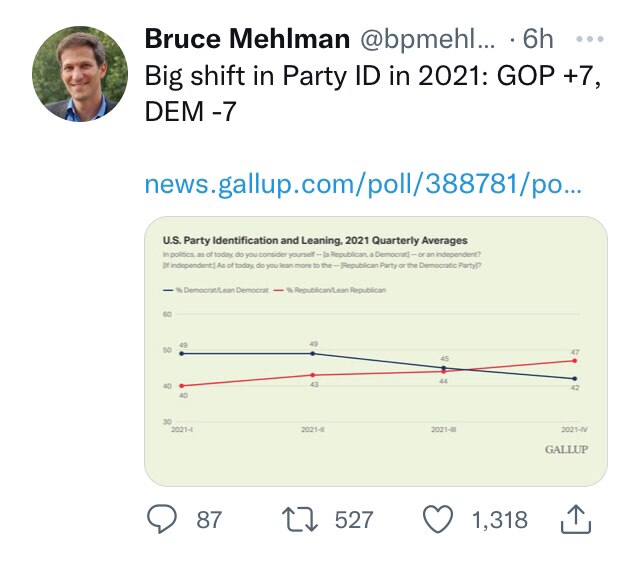Like the tweet with heart icon

(x=439, y=519)
